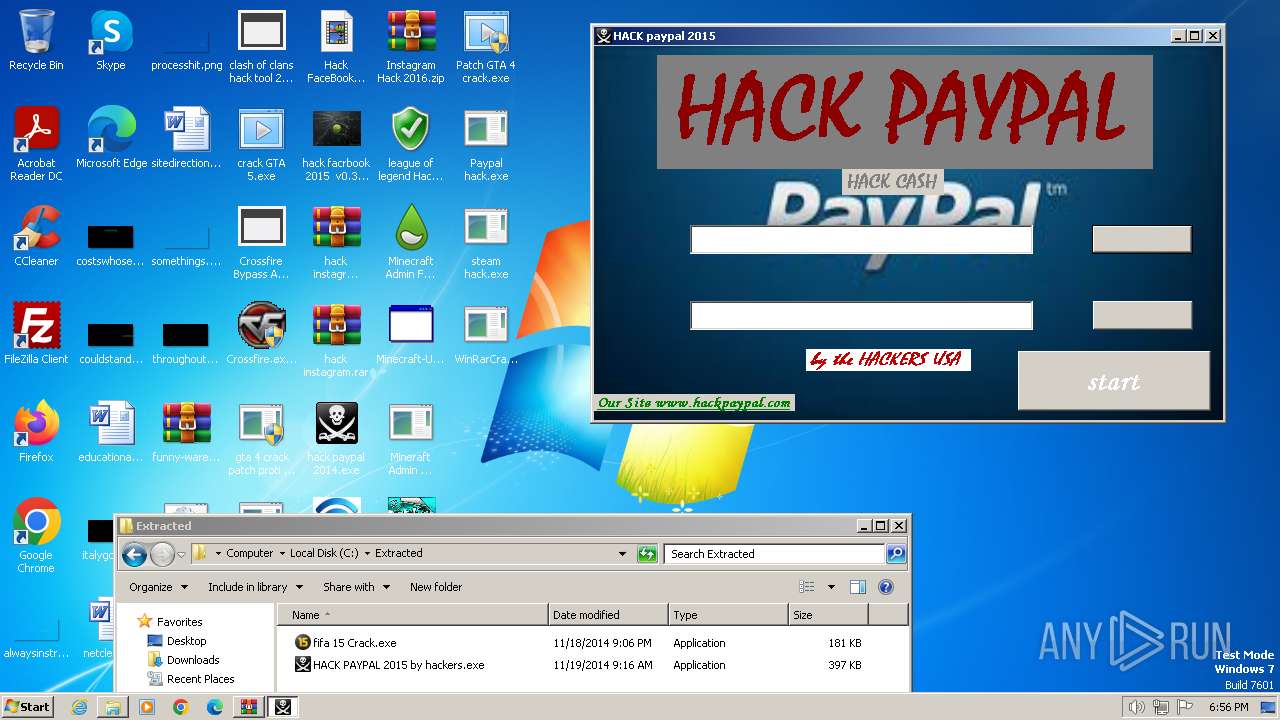Open Recent Places in navigation pane

200,679
